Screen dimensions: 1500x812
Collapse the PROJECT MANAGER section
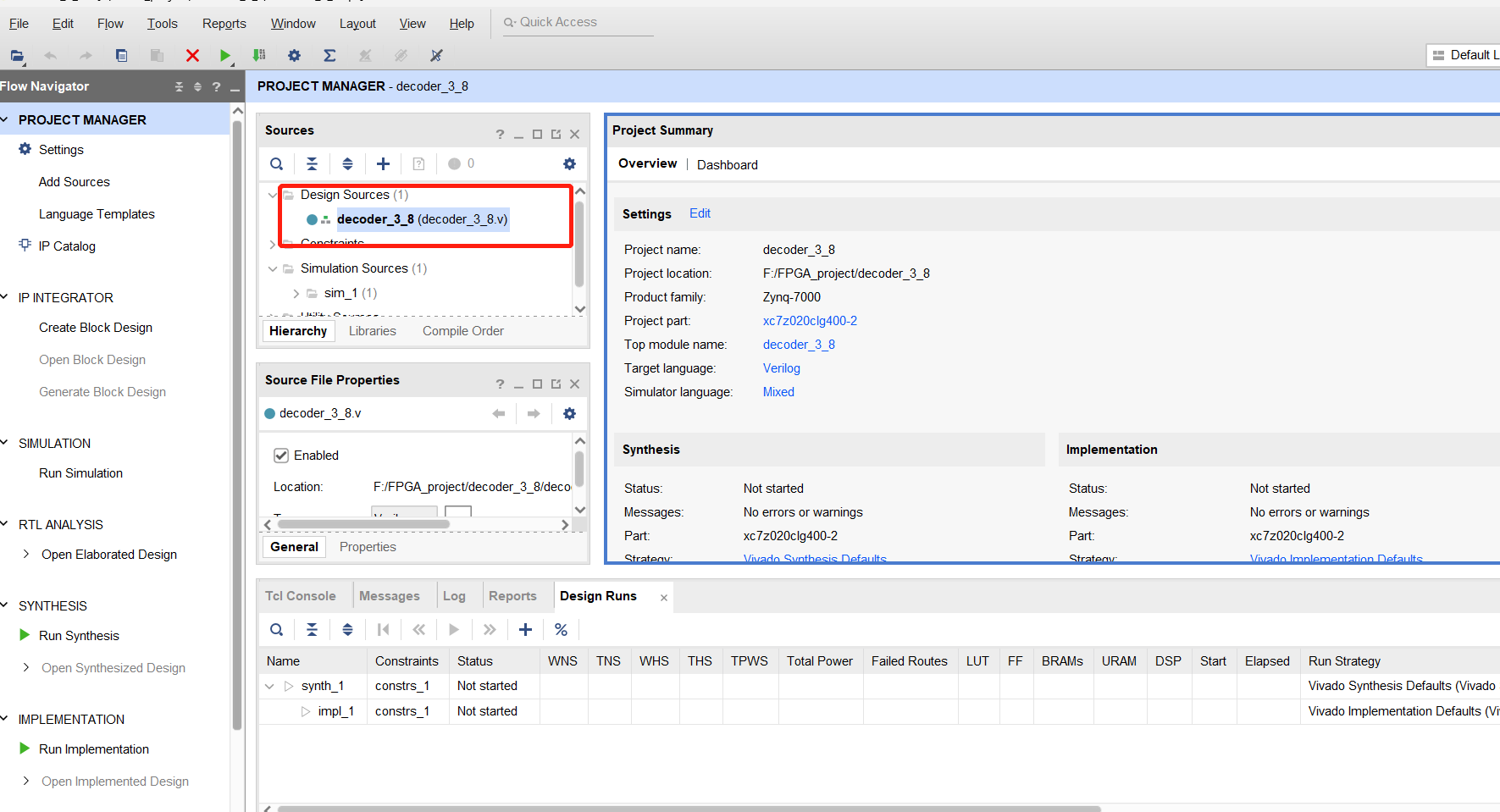(x=5, y=120)
